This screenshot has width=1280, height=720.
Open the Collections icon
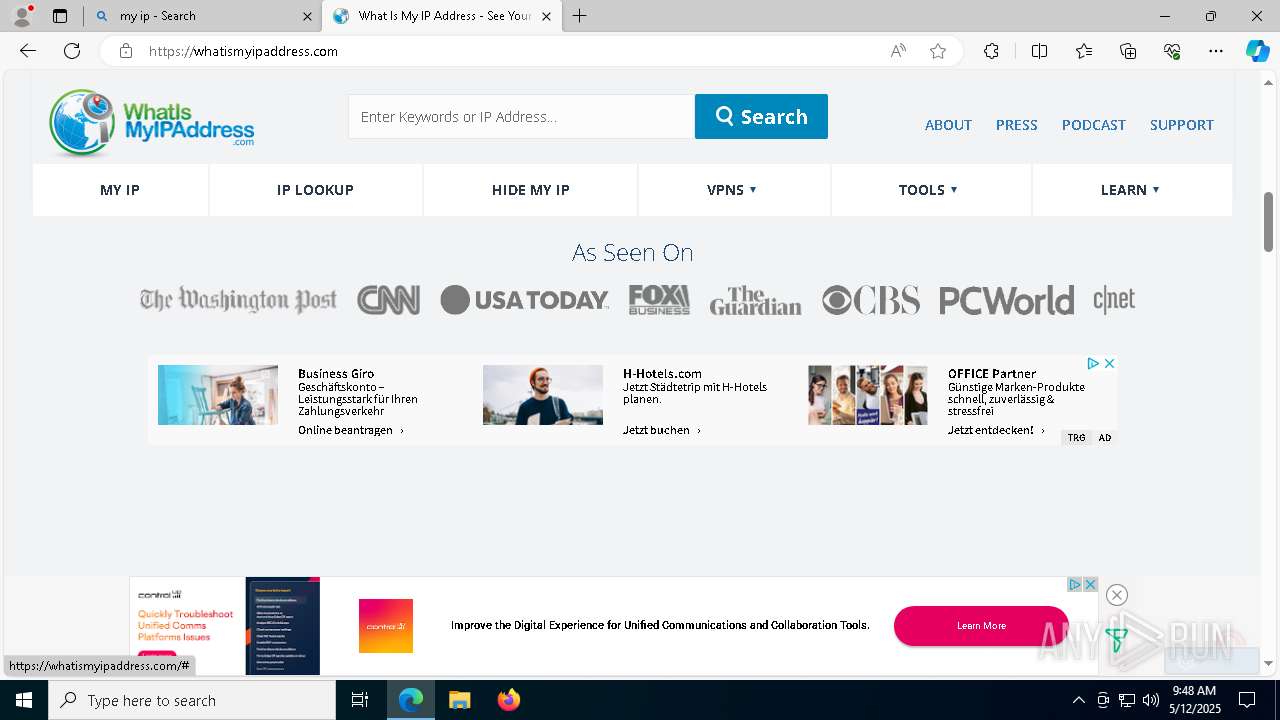pyautogui.click(x=1128, y=51)
